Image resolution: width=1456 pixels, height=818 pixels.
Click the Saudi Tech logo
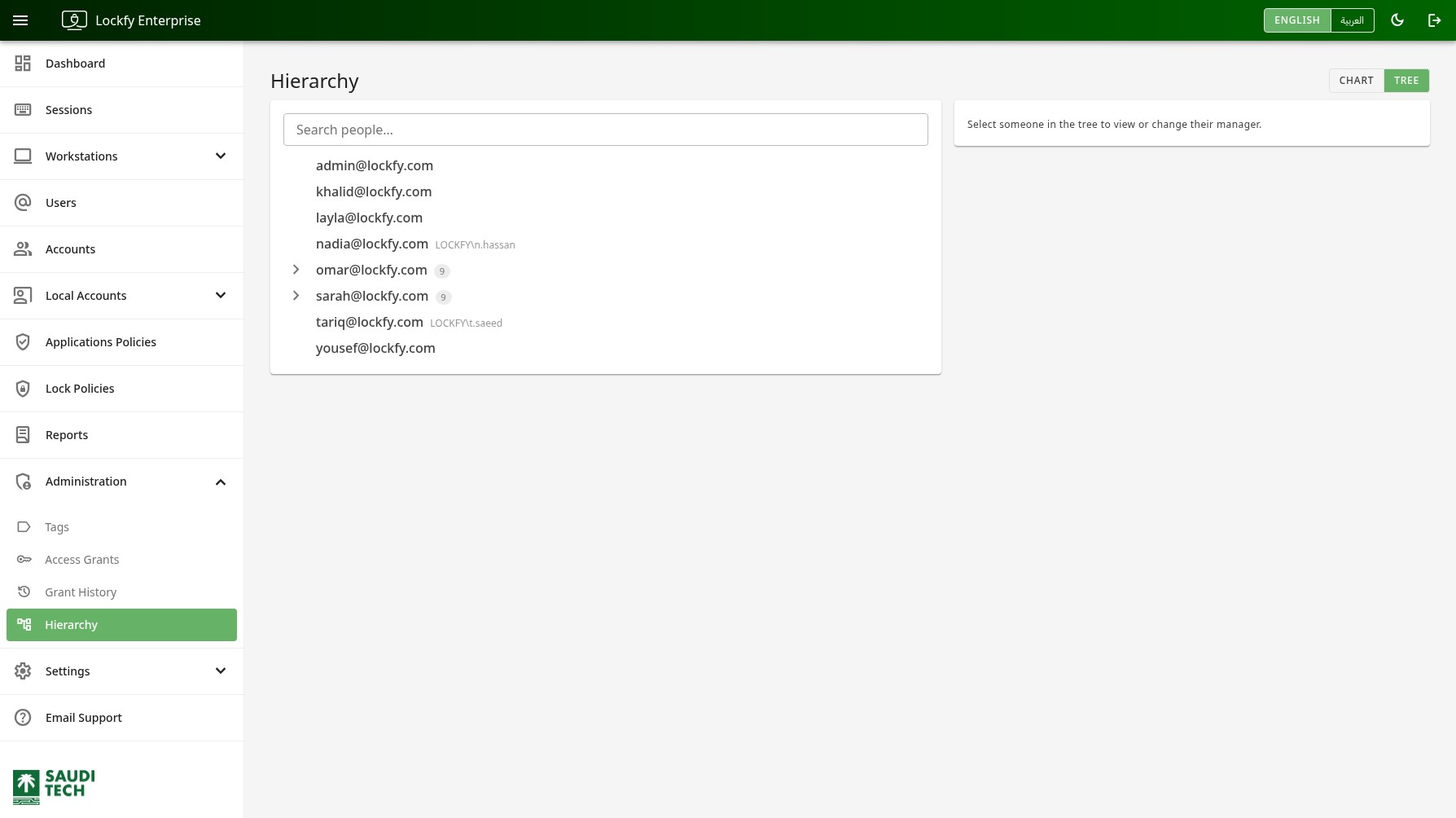click(54, 786)
